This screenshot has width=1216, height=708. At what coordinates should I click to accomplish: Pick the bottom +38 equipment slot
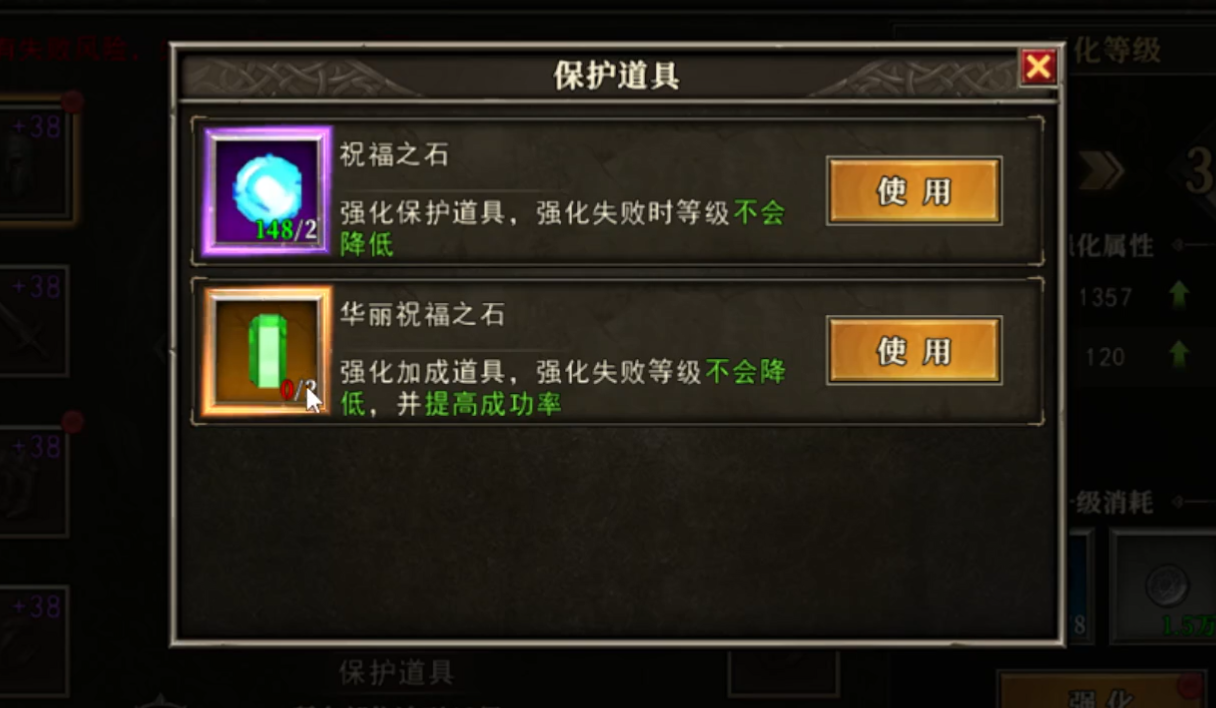coord(32,641)
